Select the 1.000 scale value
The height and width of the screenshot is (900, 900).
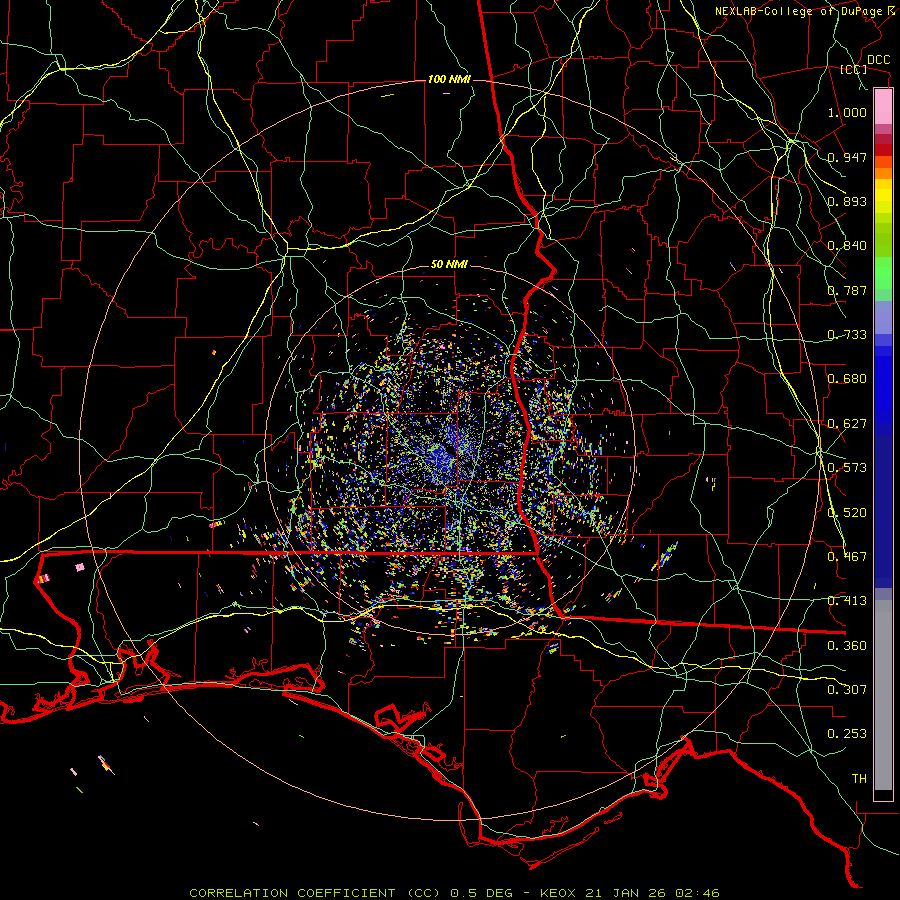(847, 112)
